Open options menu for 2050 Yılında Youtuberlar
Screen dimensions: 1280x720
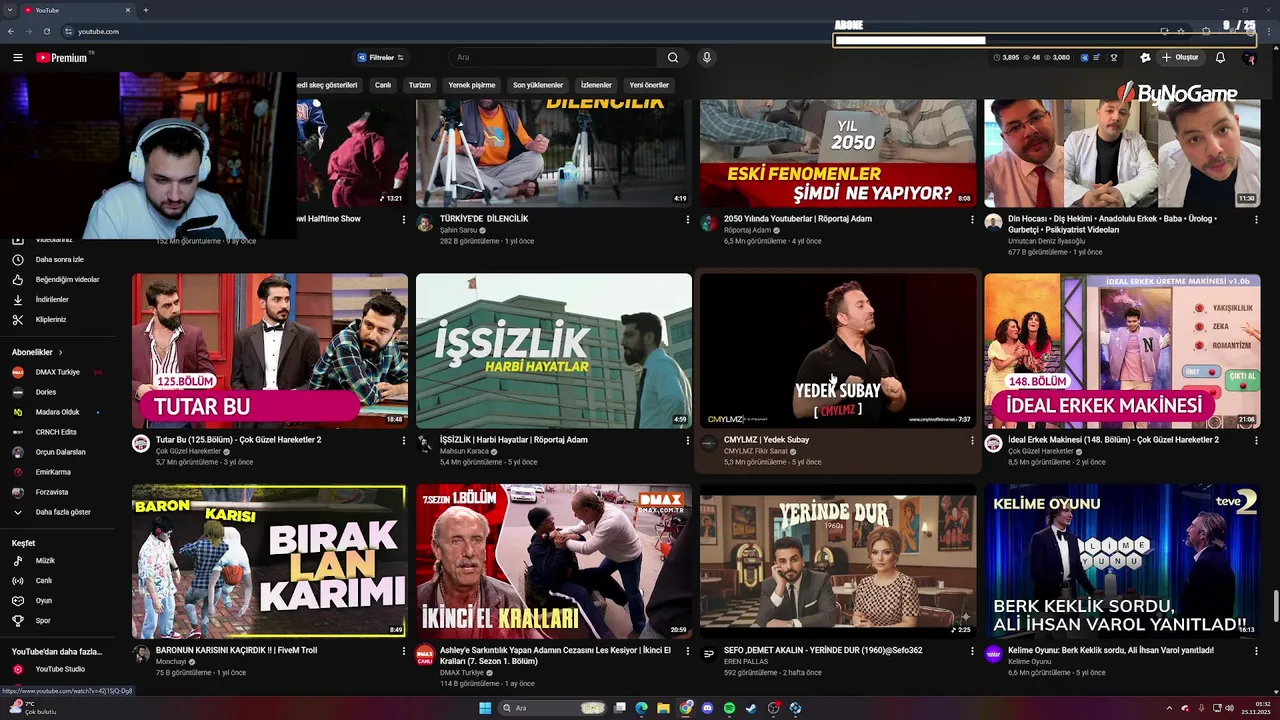(972, 219)
